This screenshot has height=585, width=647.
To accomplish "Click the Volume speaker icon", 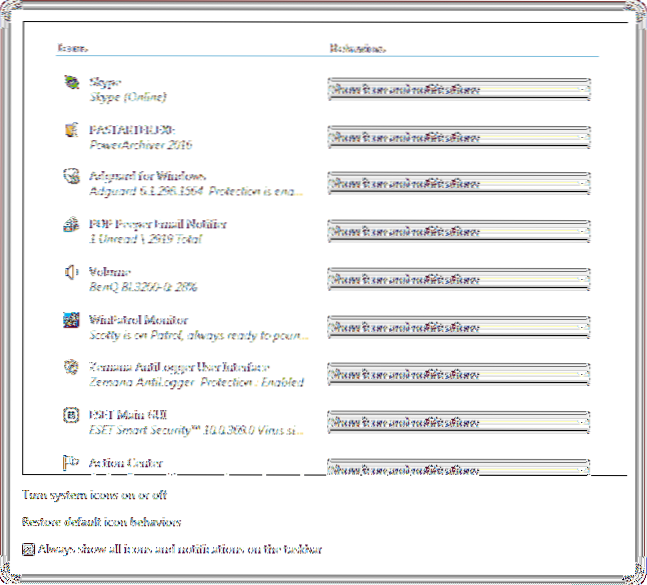I will point(70,272).
